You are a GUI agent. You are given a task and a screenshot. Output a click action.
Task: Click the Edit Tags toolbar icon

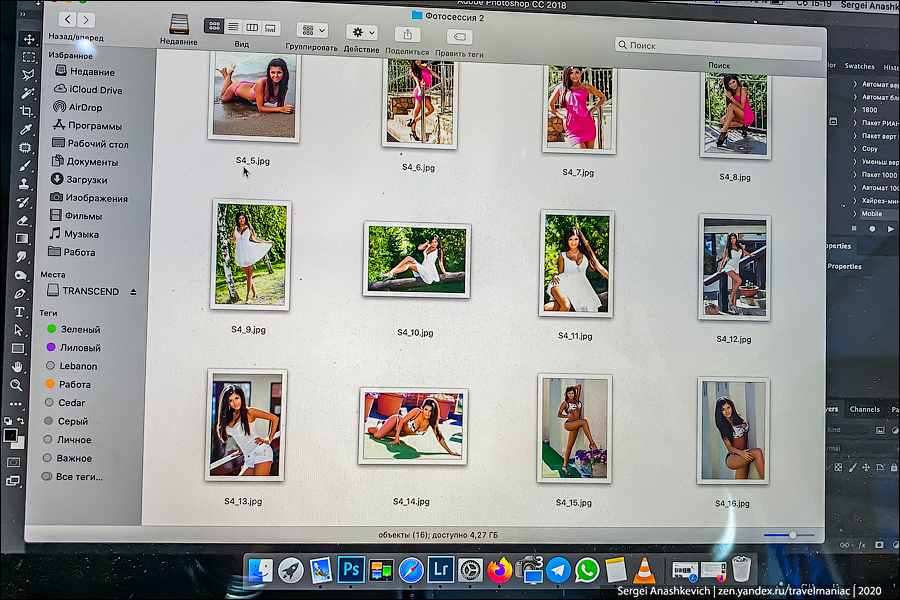pyautogui.click(x=459, y=37)
